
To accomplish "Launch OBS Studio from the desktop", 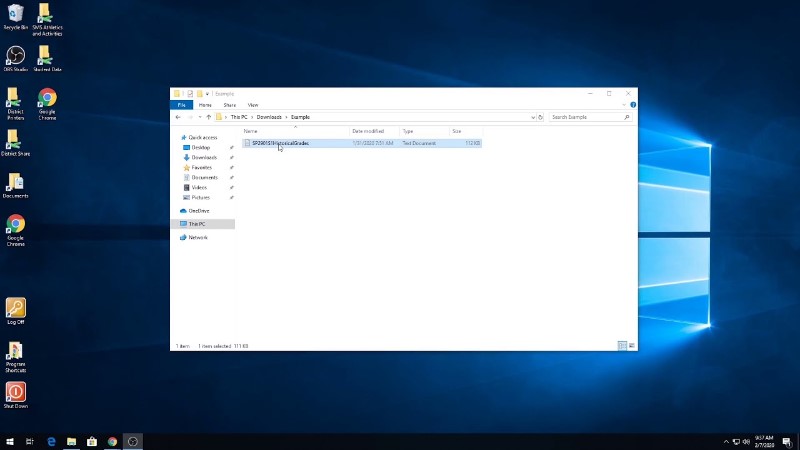I will [15, 56].
